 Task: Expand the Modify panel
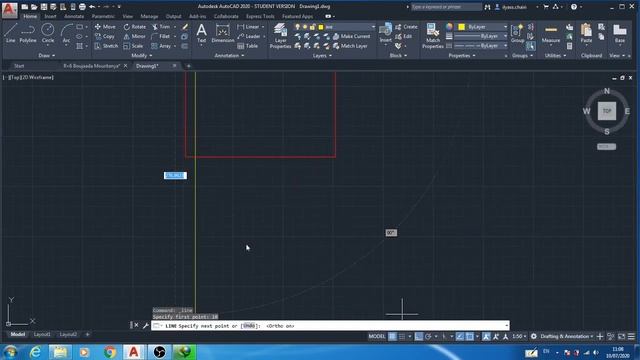[x=142, y=56]
